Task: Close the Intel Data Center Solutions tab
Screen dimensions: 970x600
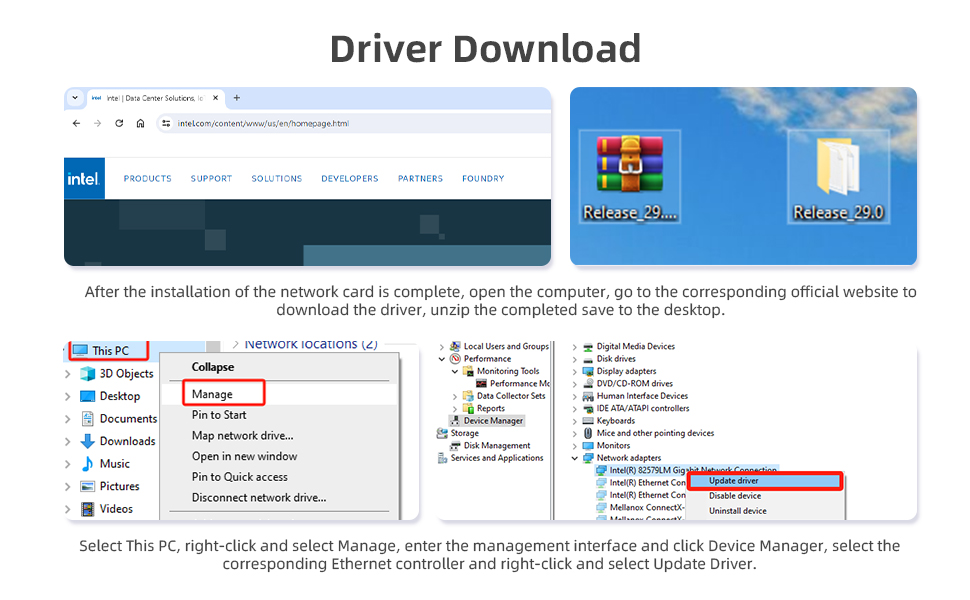Action: coord(216,98)
